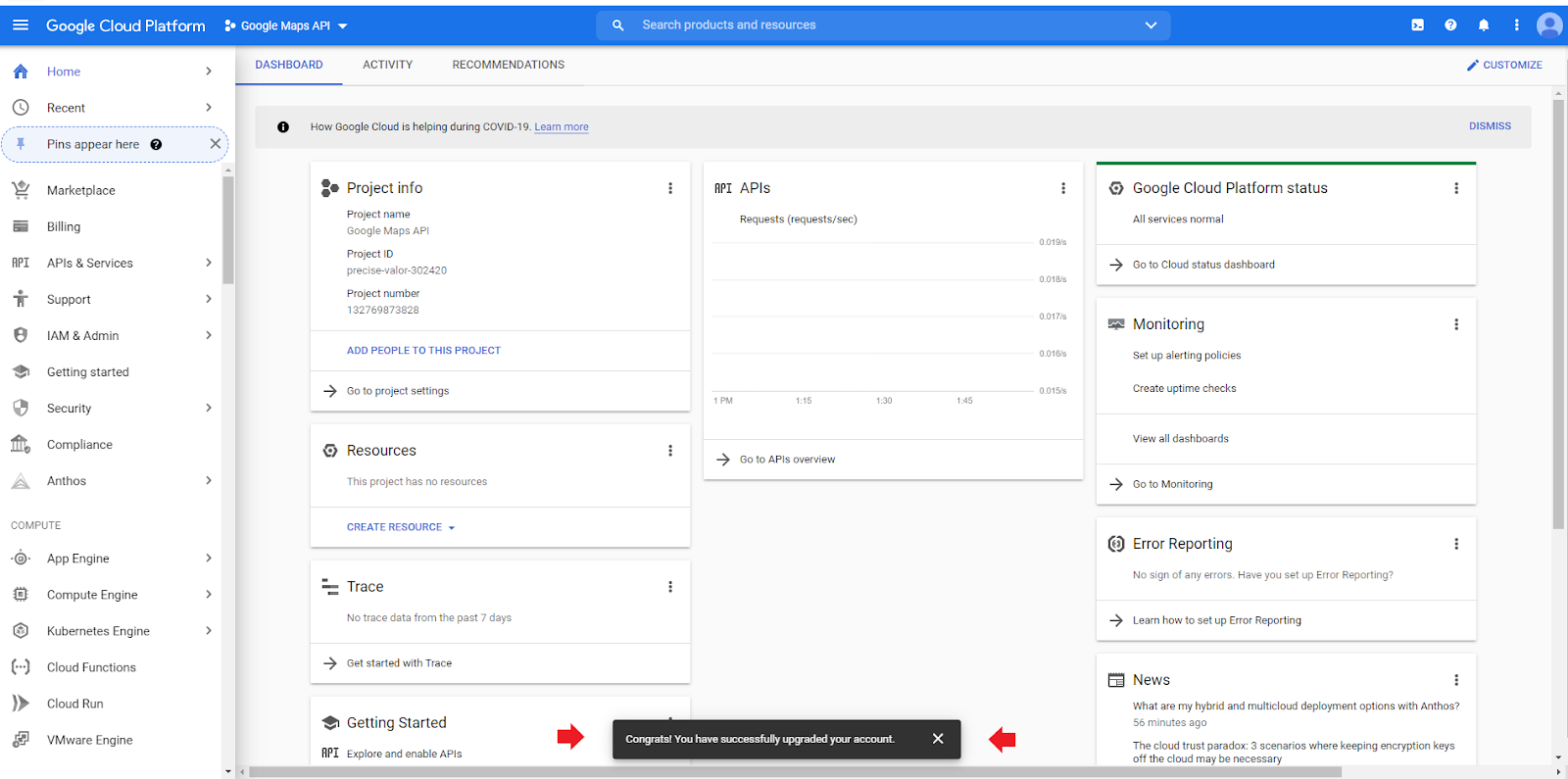1568x779 pixels.
Task: Expand the APIs & Services submenu
Action: click(x=208, y=263)
